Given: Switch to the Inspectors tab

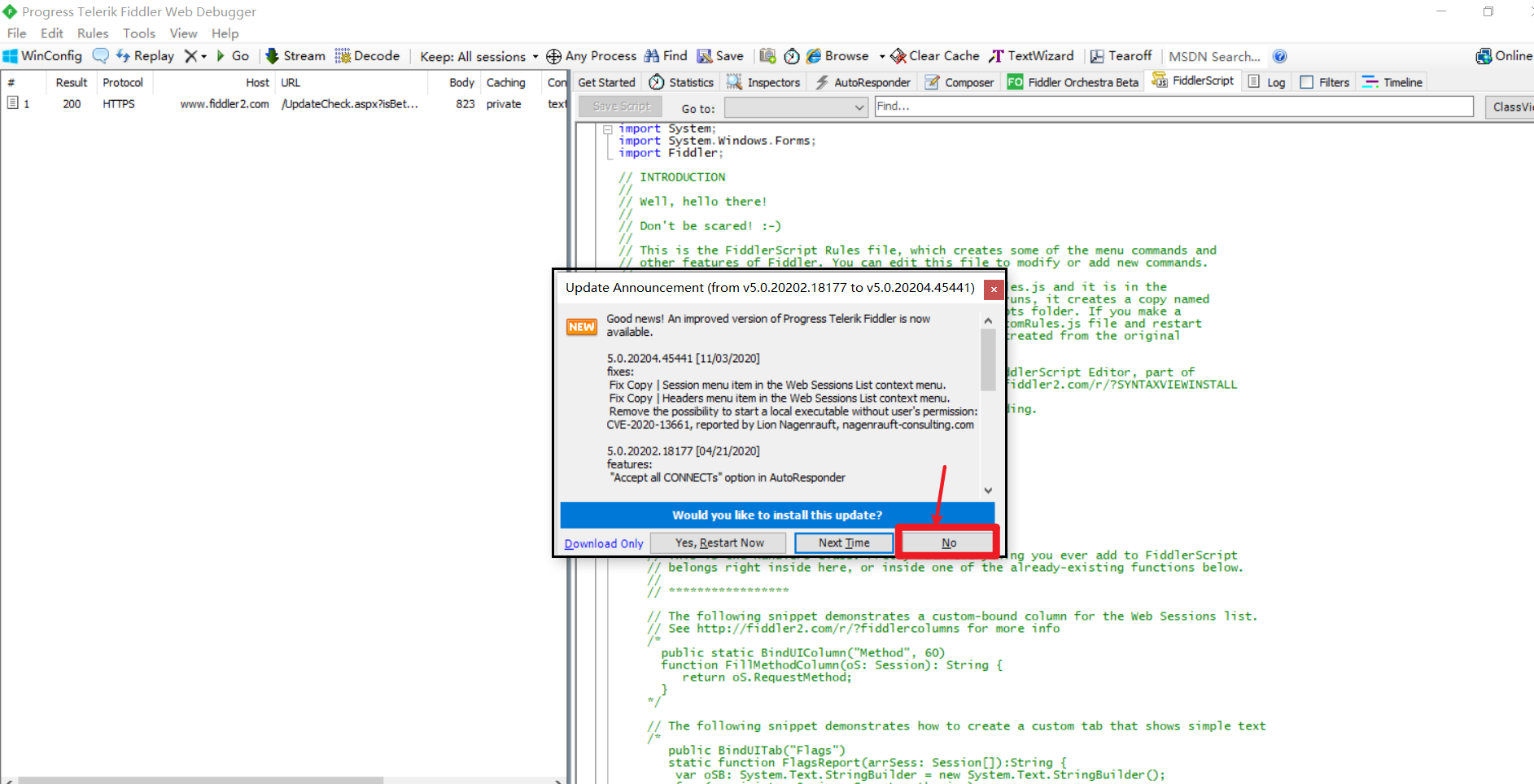Looking at the screenshot, I should pos(763,82).
